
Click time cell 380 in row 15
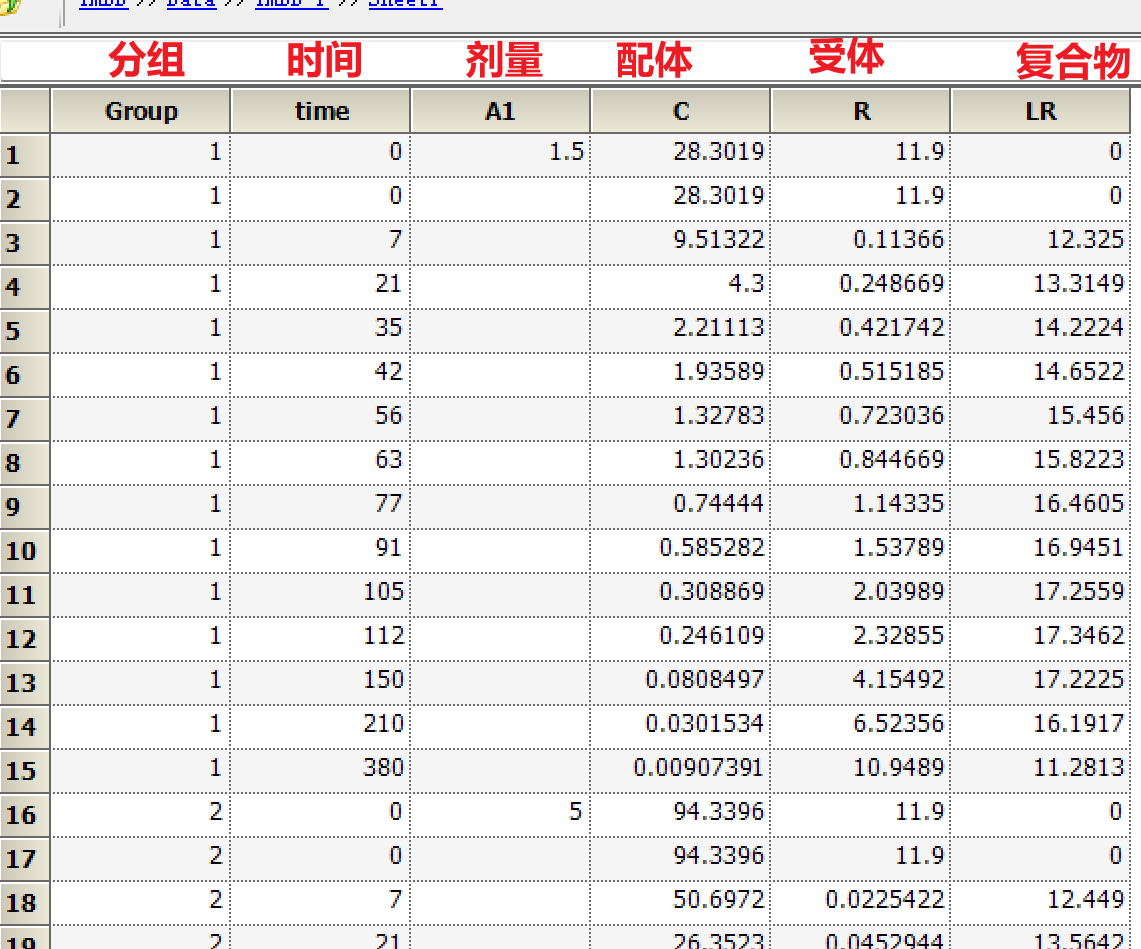coord(321,769)
